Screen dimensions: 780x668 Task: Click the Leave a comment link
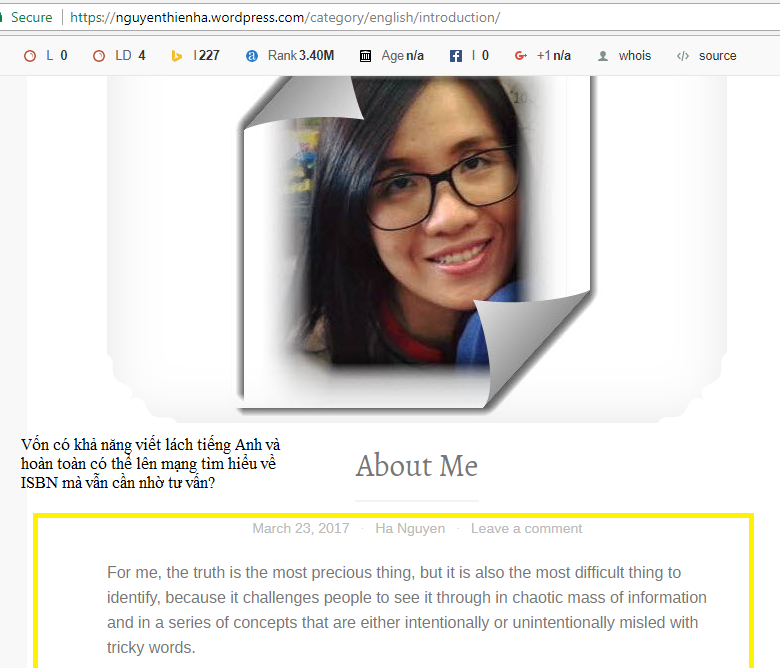(526, 528)
